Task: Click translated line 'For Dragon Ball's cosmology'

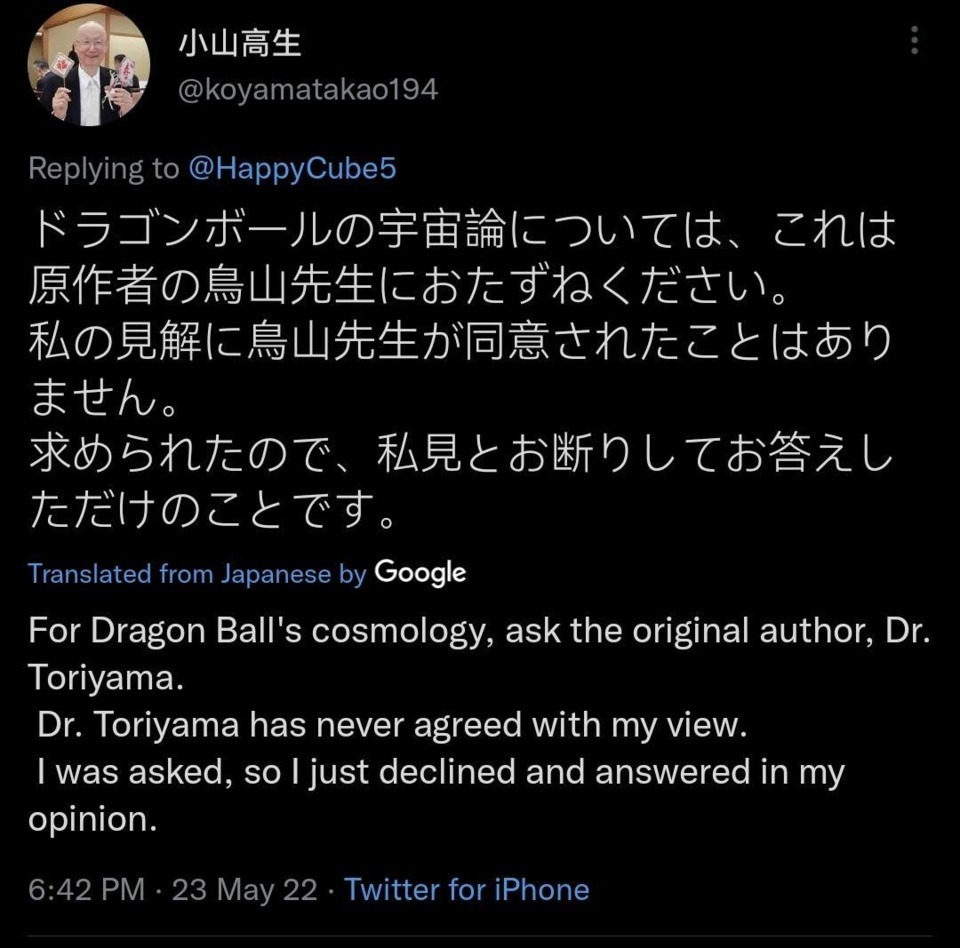Action: pyautogui.click(x=479, y=631)
